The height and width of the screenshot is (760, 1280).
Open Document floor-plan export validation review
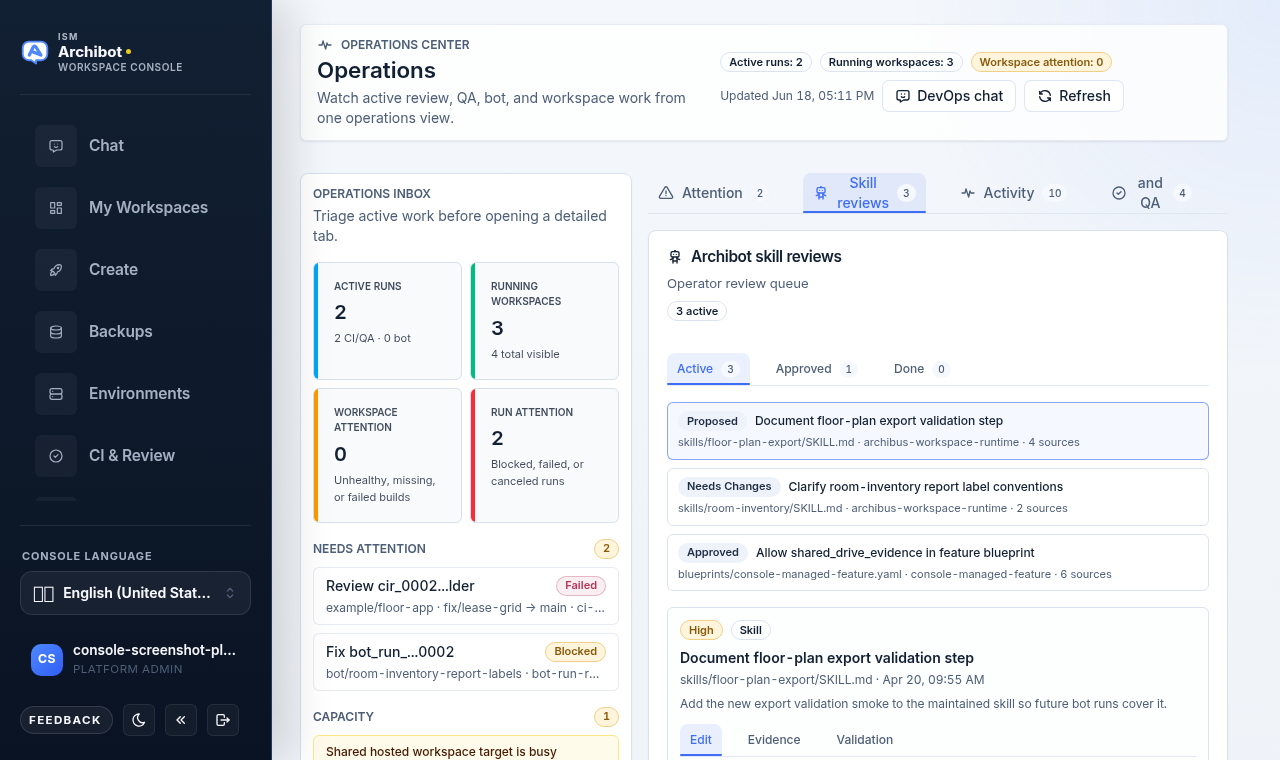coord(938,431)
